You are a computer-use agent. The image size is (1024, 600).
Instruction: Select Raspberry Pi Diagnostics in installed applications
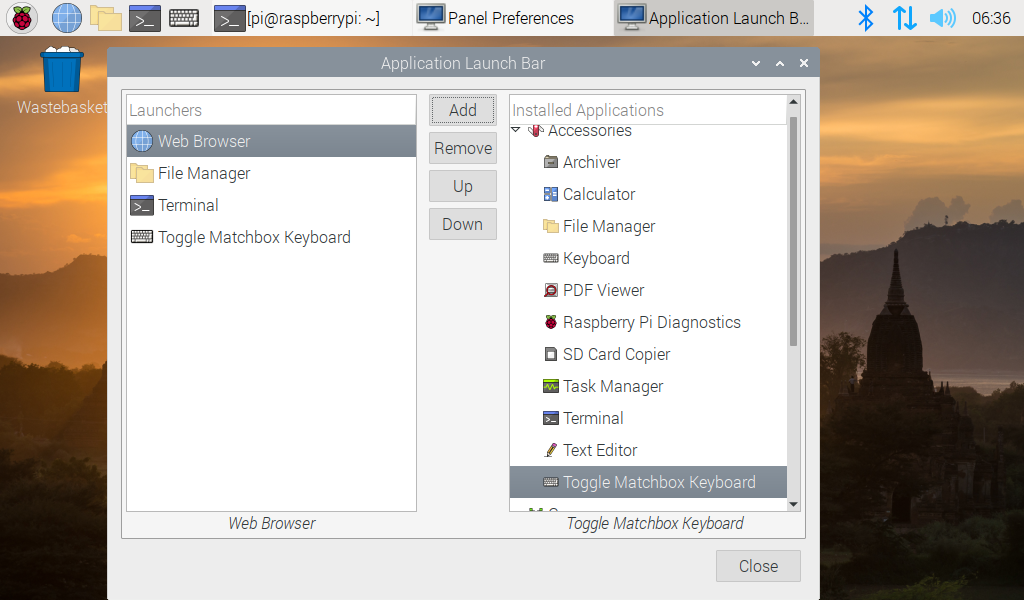[651, 322]
